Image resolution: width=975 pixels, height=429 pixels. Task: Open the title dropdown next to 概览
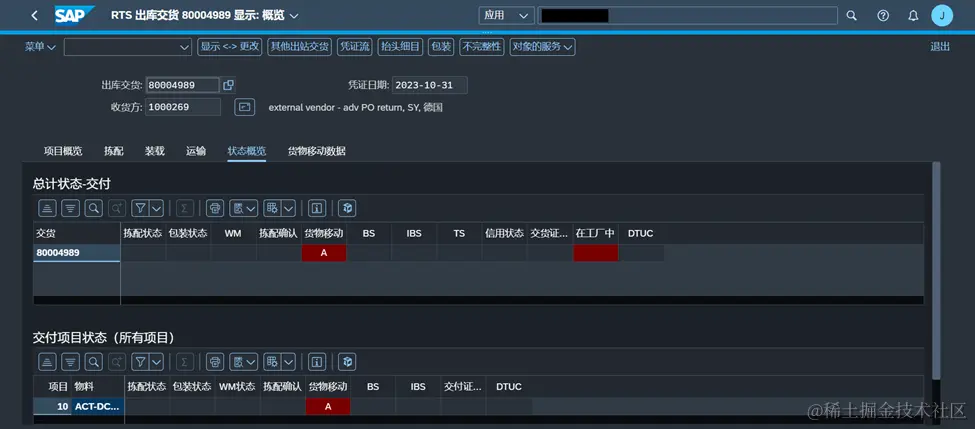294,16
